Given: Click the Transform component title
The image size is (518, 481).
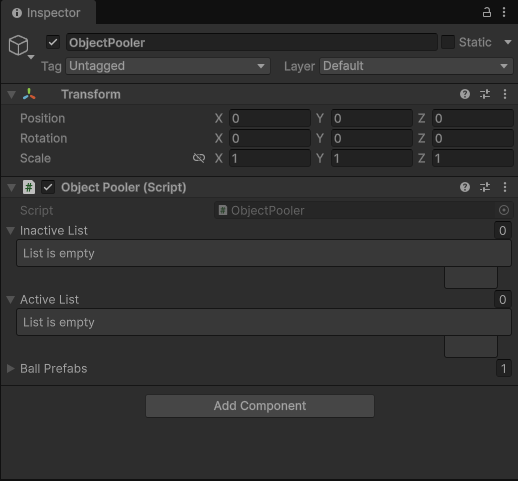Looking at the screenshot, I should click(91, 94).
